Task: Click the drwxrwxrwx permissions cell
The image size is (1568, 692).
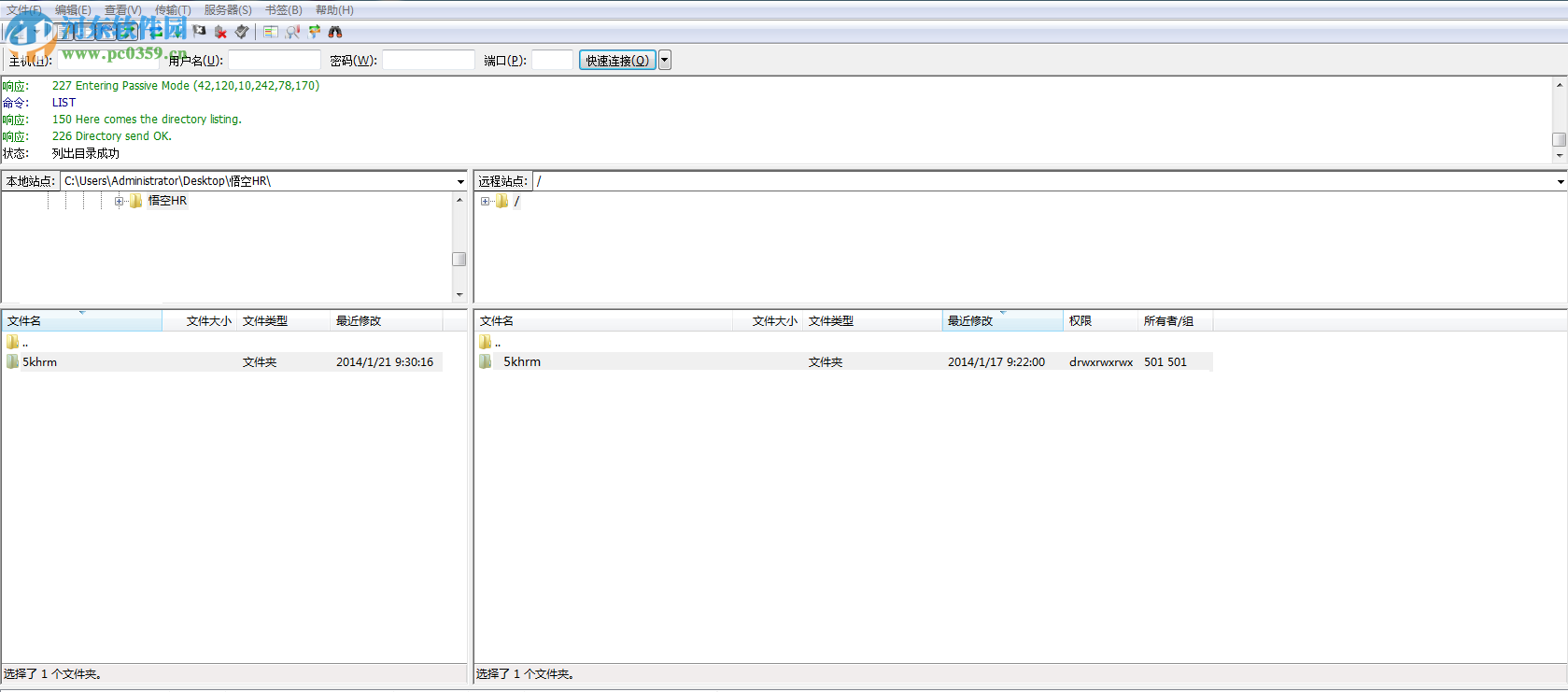Action: pyautogui.click(x=1101, y=362)
